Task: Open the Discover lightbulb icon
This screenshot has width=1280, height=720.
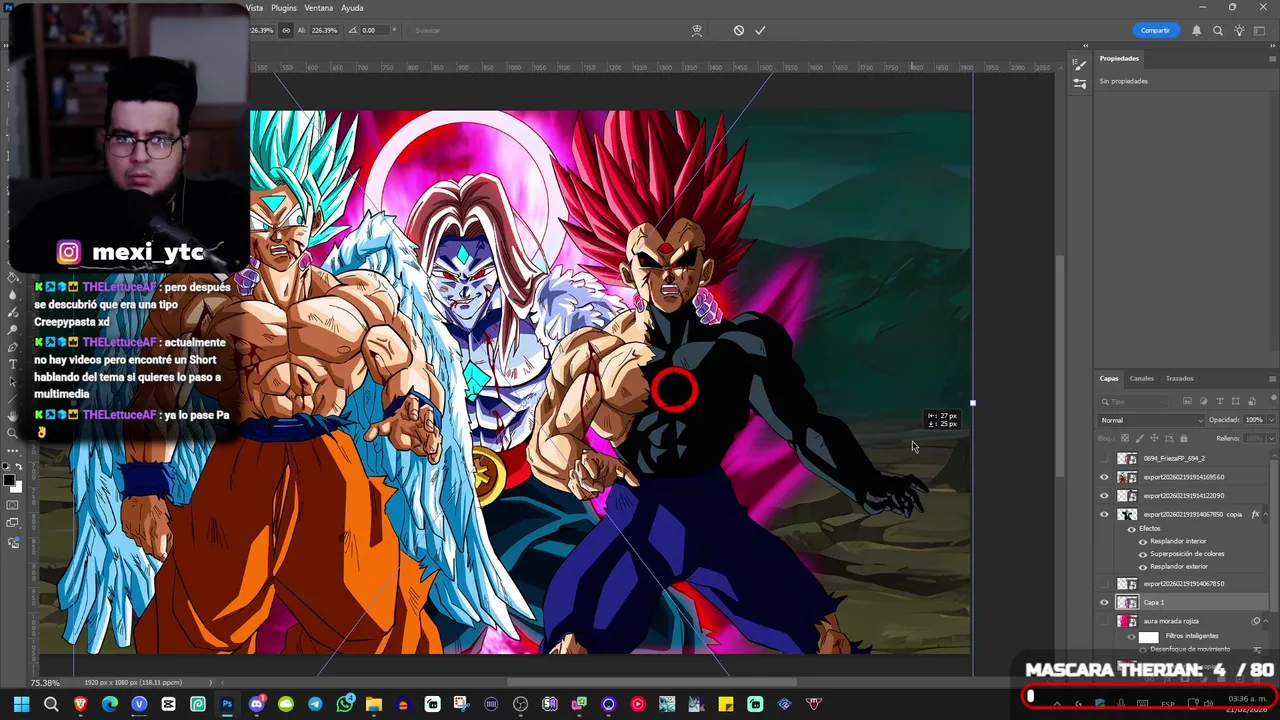Action: [1239, 30]
